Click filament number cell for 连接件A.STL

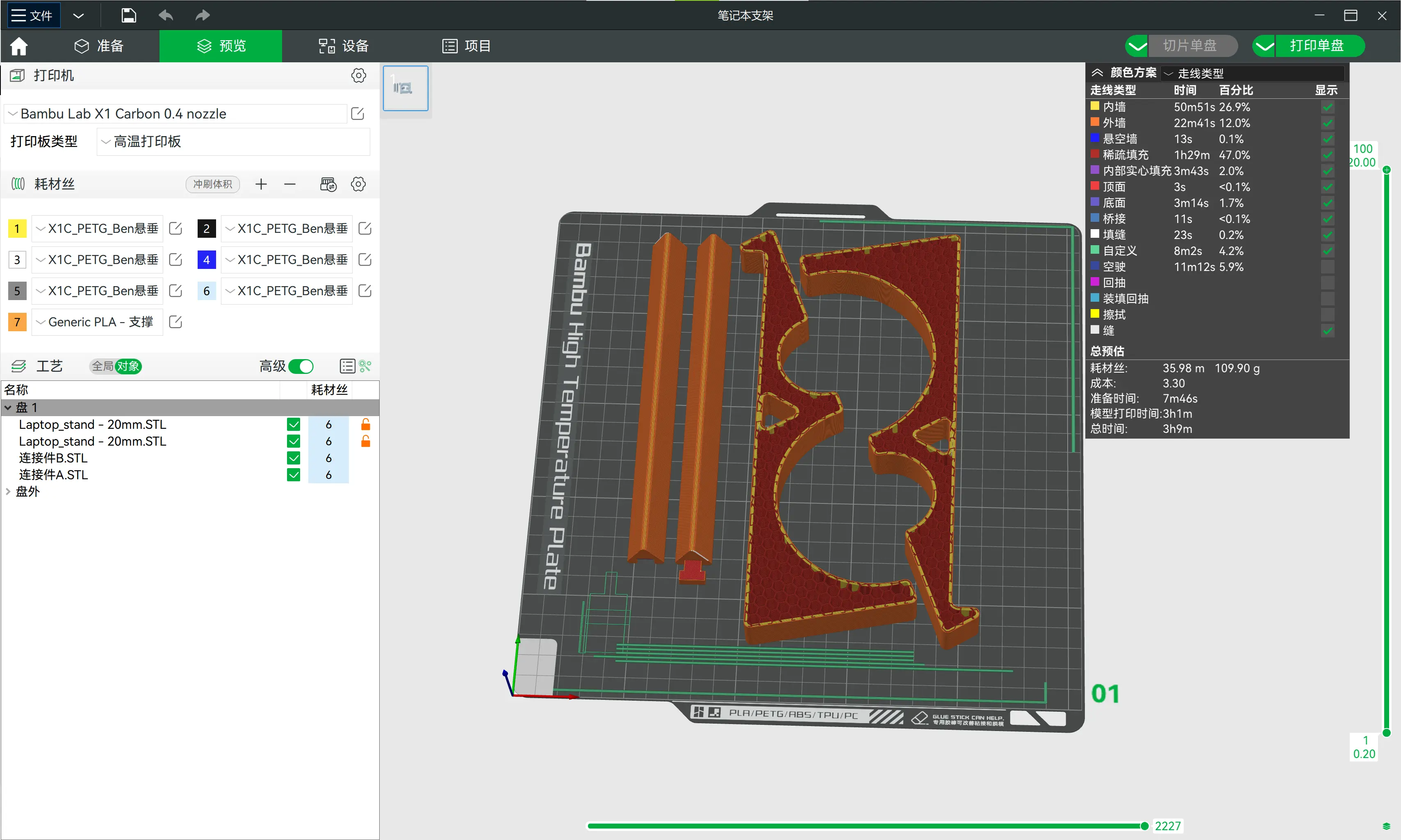[328, 474]
